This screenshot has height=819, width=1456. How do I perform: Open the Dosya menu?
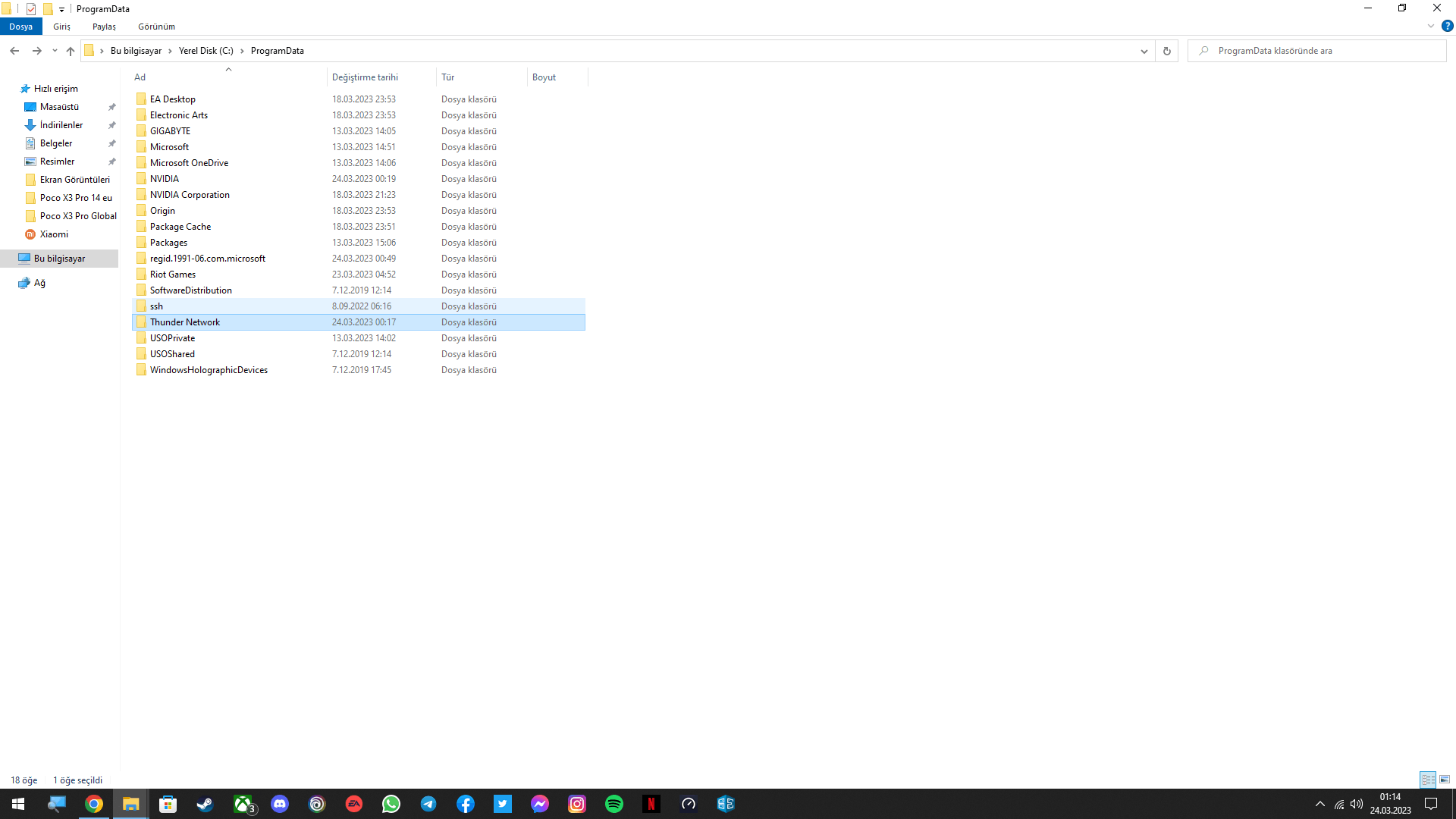[x=21, y=27]
